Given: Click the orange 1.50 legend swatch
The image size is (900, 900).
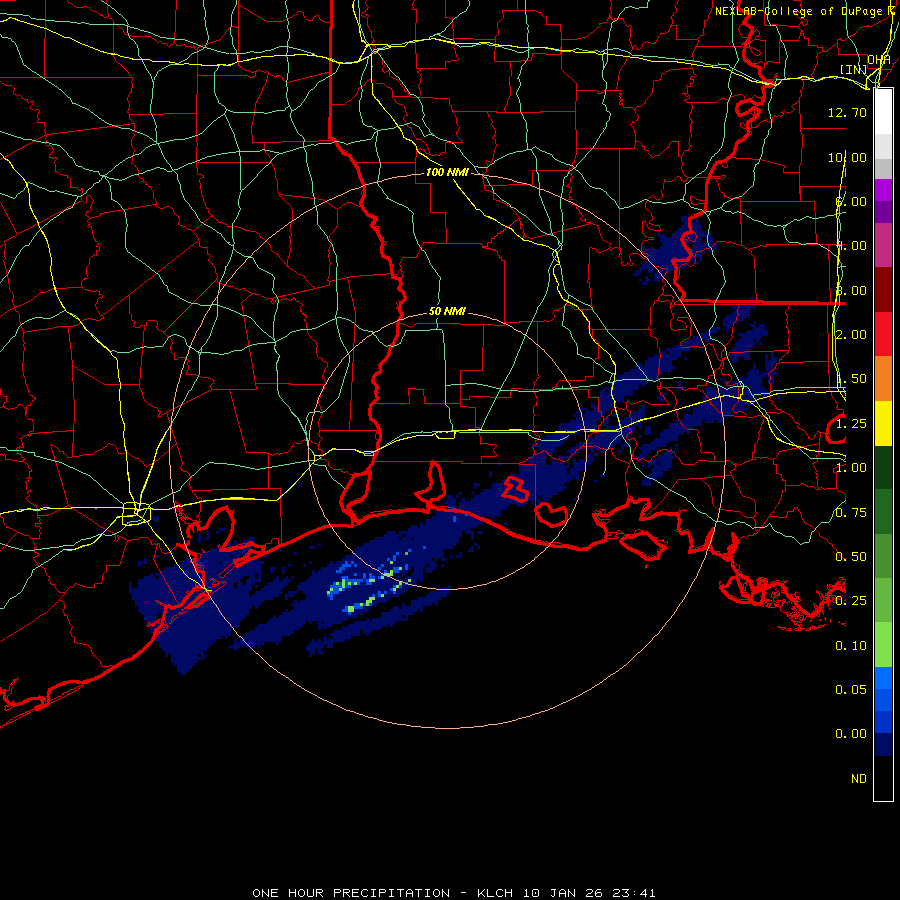Looking at the screenshot, I should (x=883, y=378).
